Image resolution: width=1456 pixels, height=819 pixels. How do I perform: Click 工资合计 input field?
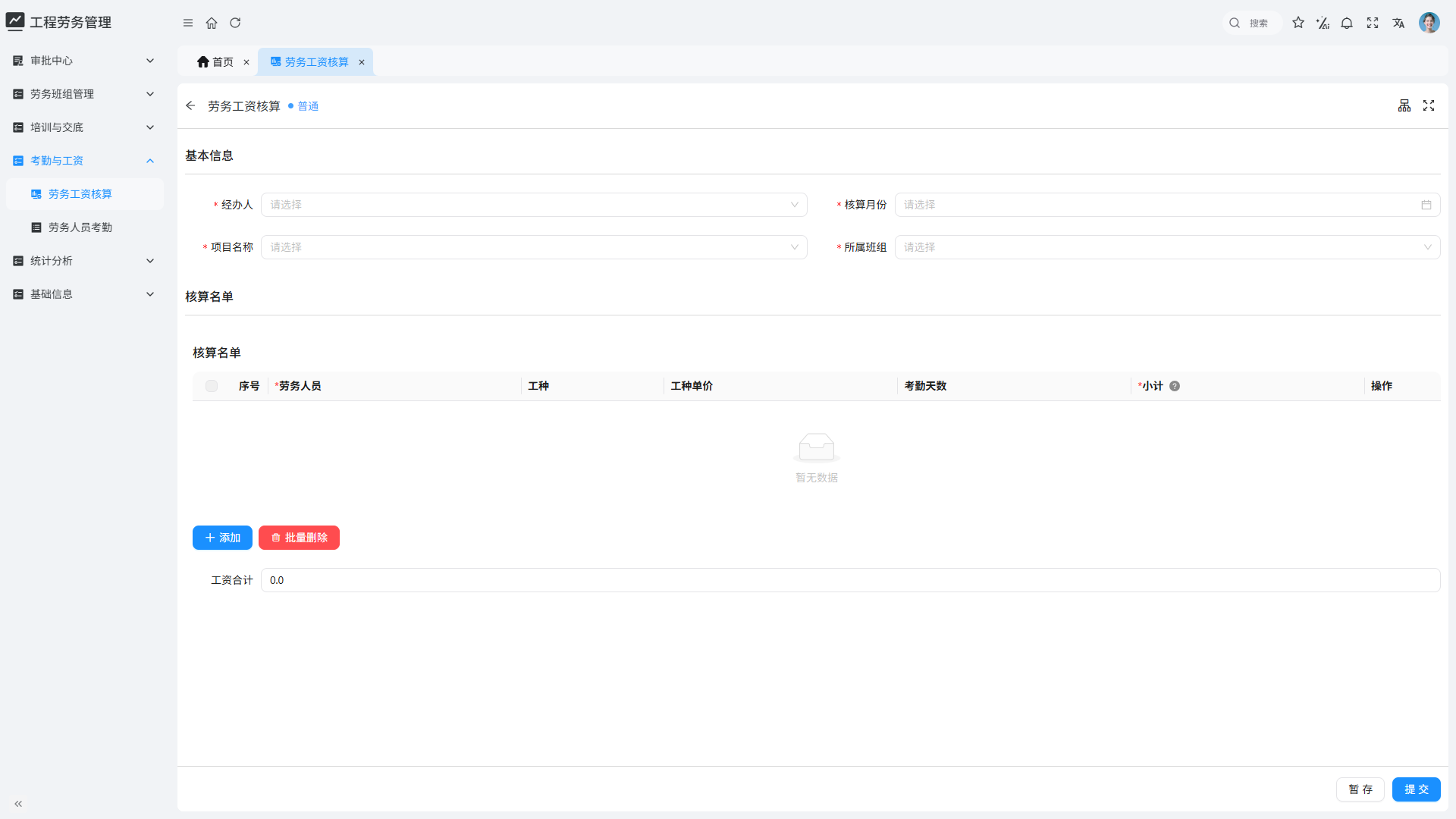850,580
